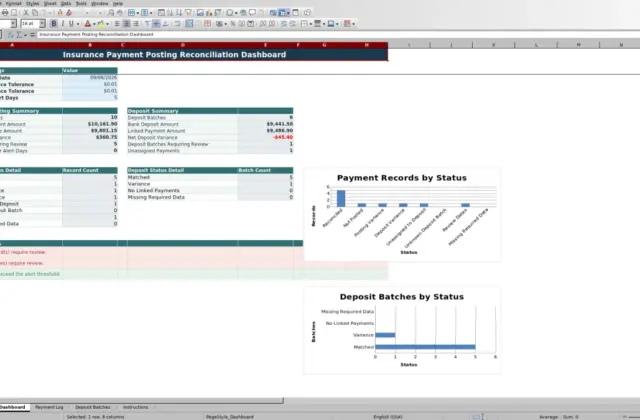Click the Insert Pivot Table icon
This screenshot has width=640, height=420.
click(218, 13)
